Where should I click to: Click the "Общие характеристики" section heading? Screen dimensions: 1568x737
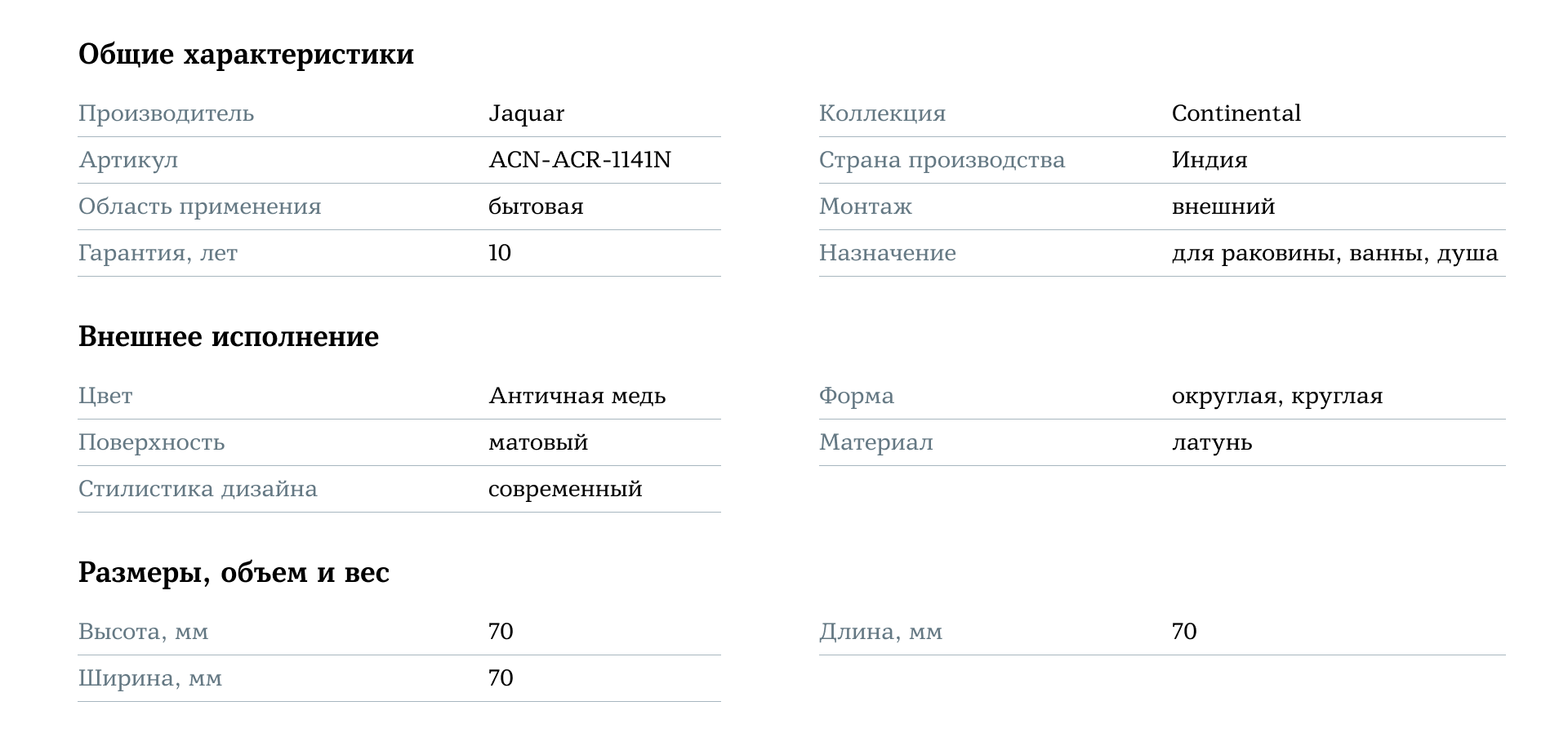coord(246,55)
